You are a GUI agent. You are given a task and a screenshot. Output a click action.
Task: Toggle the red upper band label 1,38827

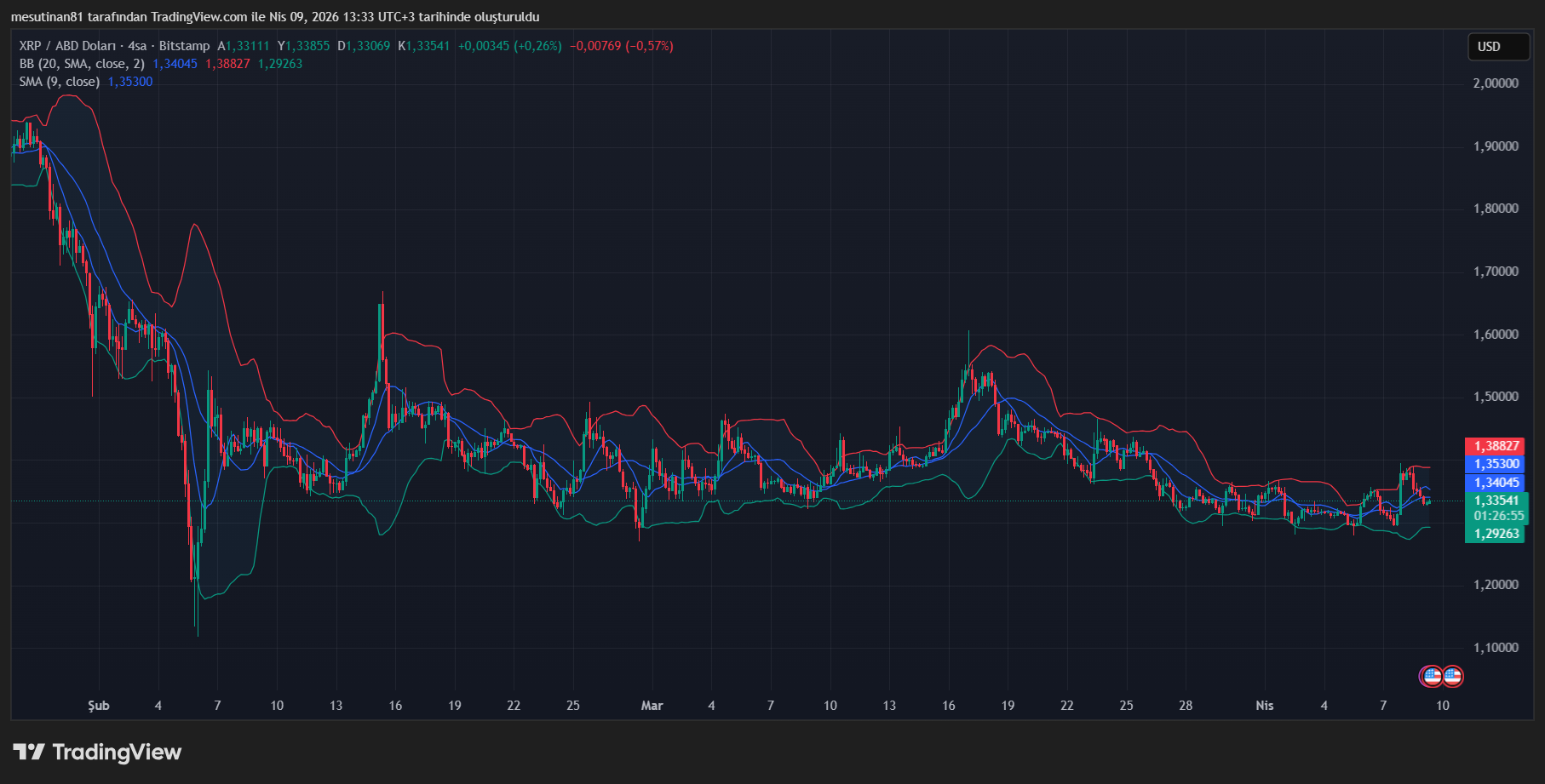[1495, 445]
